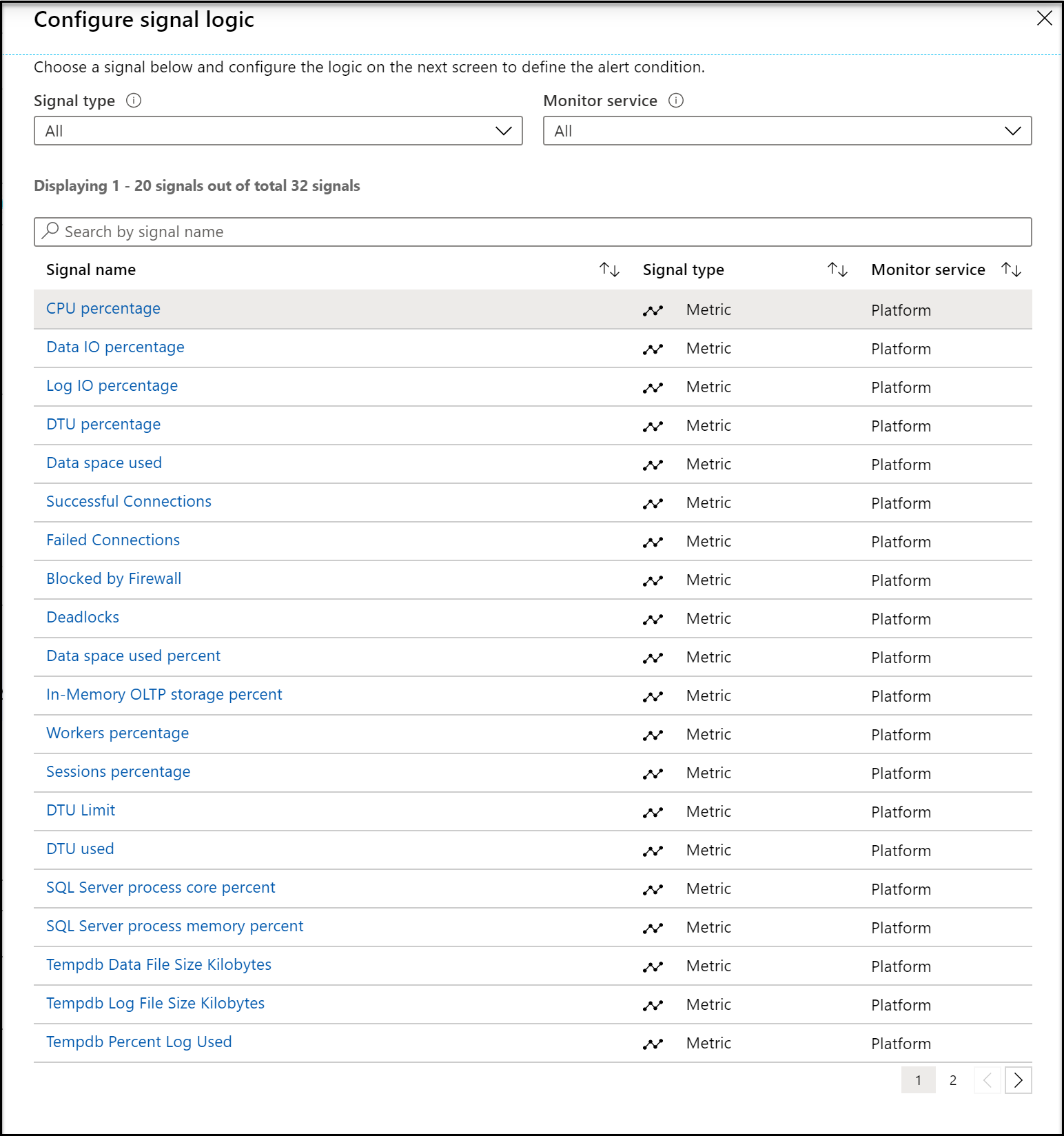
Task: Jump to page 2 of signals
Action: [x=952, y=1080]
